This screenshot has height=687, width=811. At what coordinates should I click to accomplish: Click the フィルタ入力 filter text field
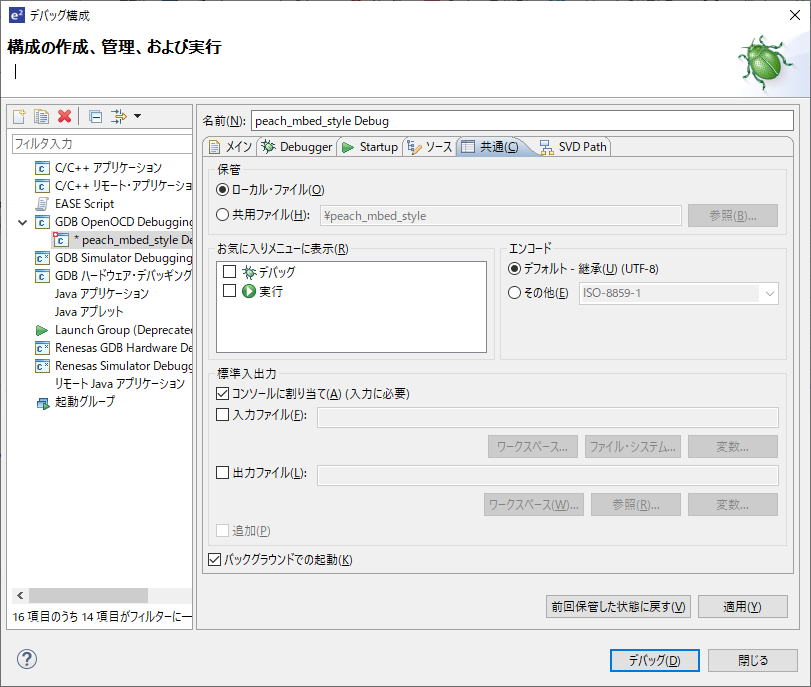(101, 144)
